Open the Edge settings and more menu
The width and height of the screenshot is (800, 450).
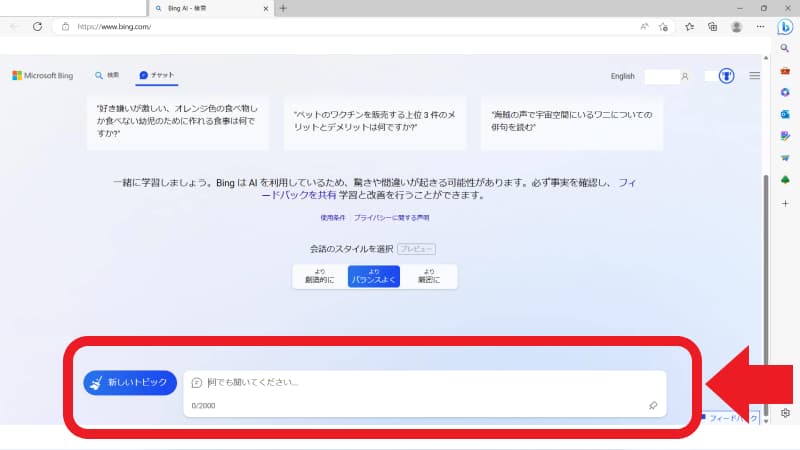click(760, 27)
